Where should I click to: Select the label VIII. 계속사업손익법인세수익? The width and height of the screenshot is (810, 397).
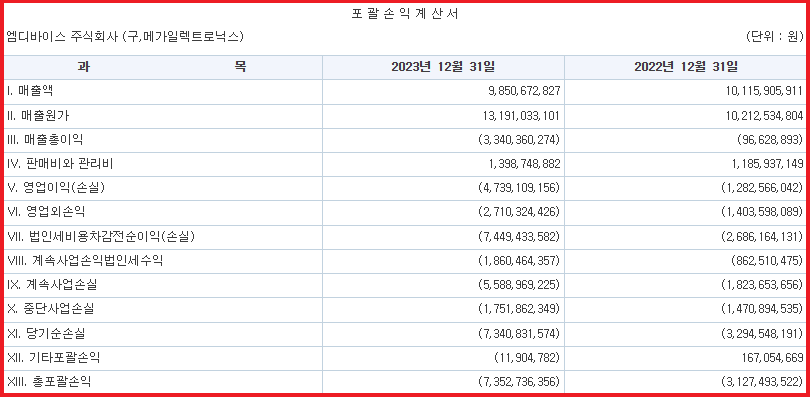pyautogui.click(x=85, y=261)
